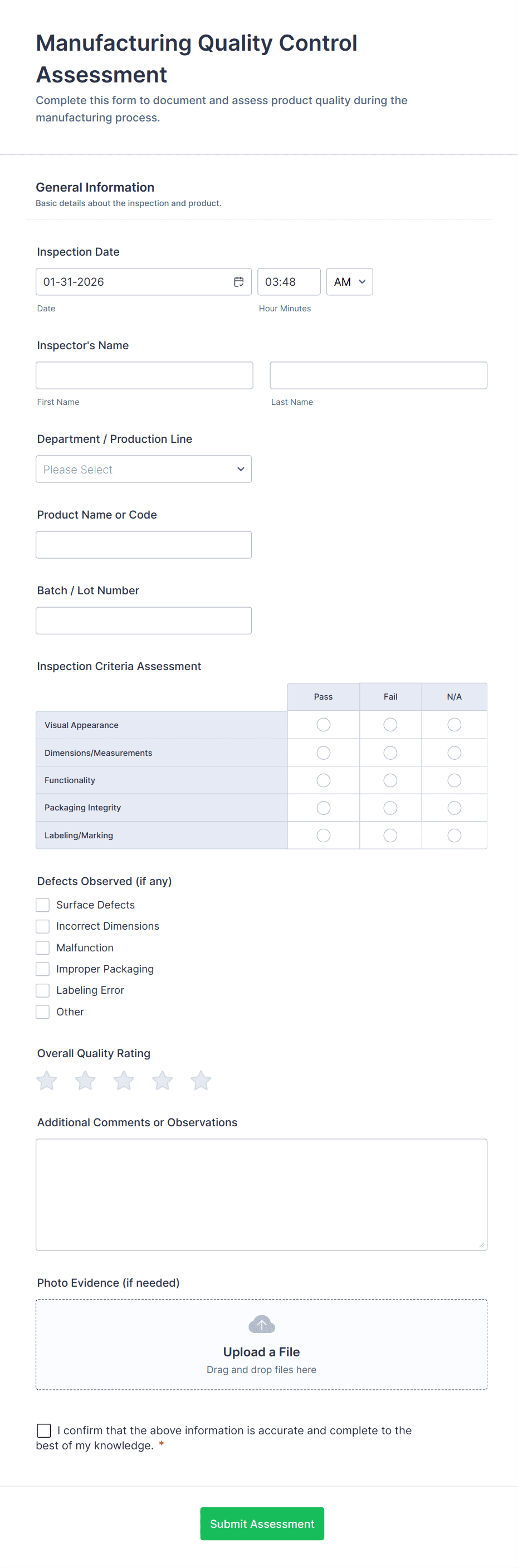The width and height of the screenshot is (518, 1568).
Task: Open the AM/PM dropdown
Action: 349,282
